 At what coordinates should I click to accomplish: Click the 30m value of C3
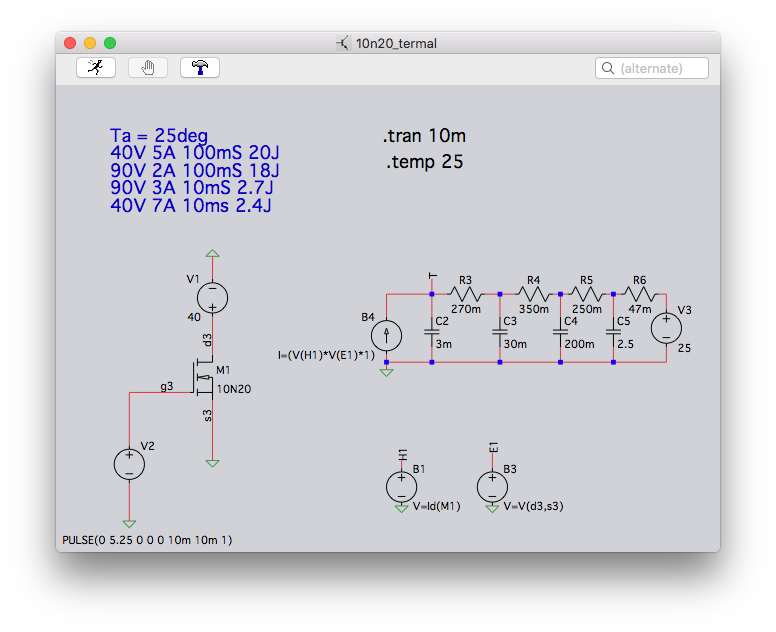point(515,344)
